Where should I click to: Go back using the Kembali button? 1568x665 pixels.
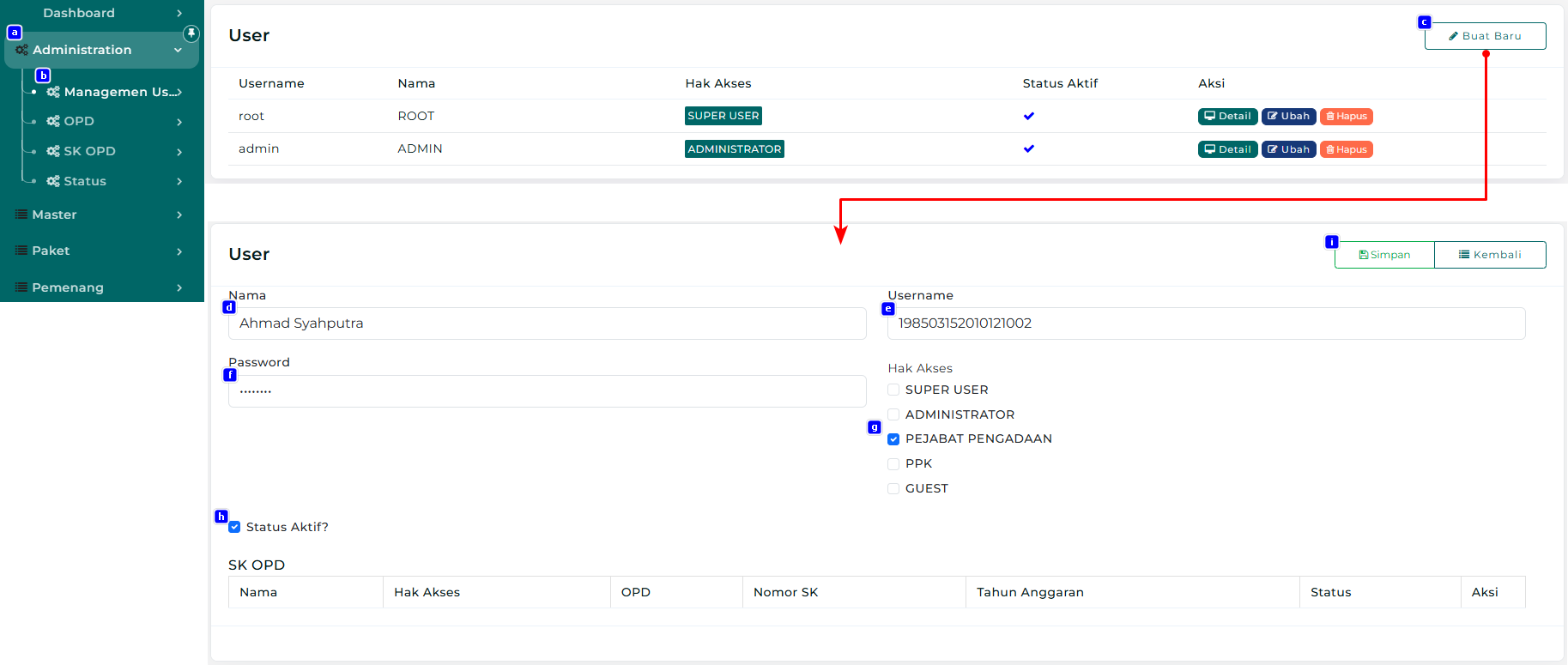(x=1490, y=255)
